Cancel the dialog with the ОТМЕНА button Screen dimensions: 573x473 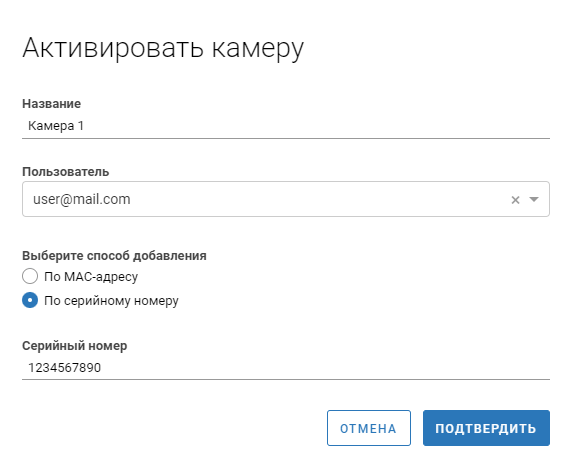369,428
